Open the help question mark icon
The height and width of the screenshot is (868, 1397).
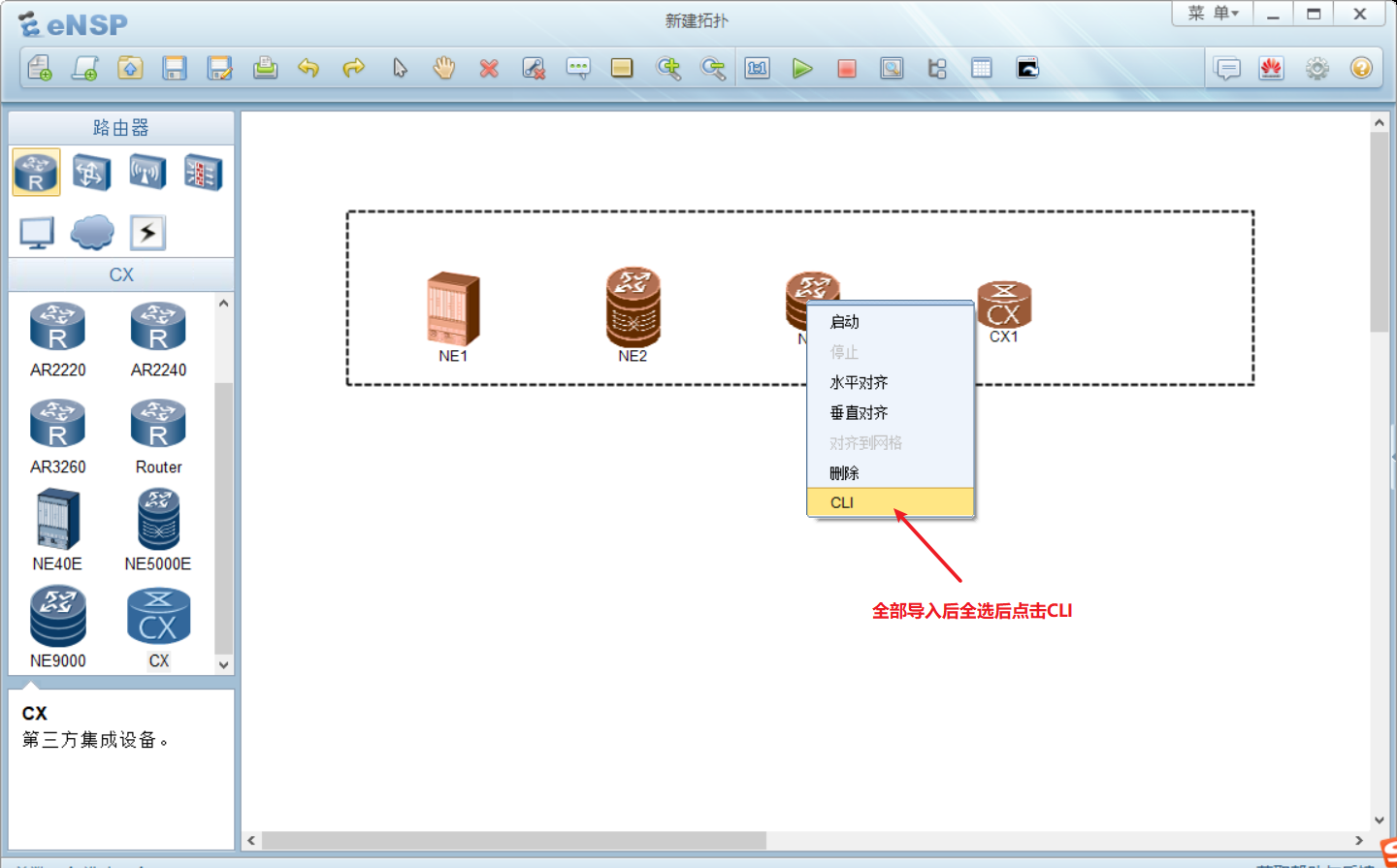point(1361,68)
